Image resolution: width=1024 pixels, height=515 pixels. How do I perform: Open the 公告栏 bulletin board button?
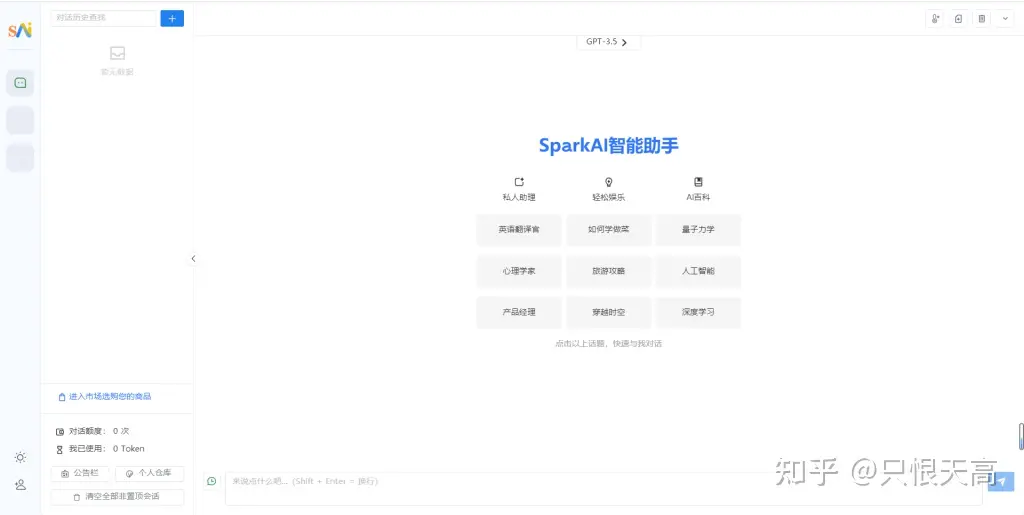pos(80,474)
